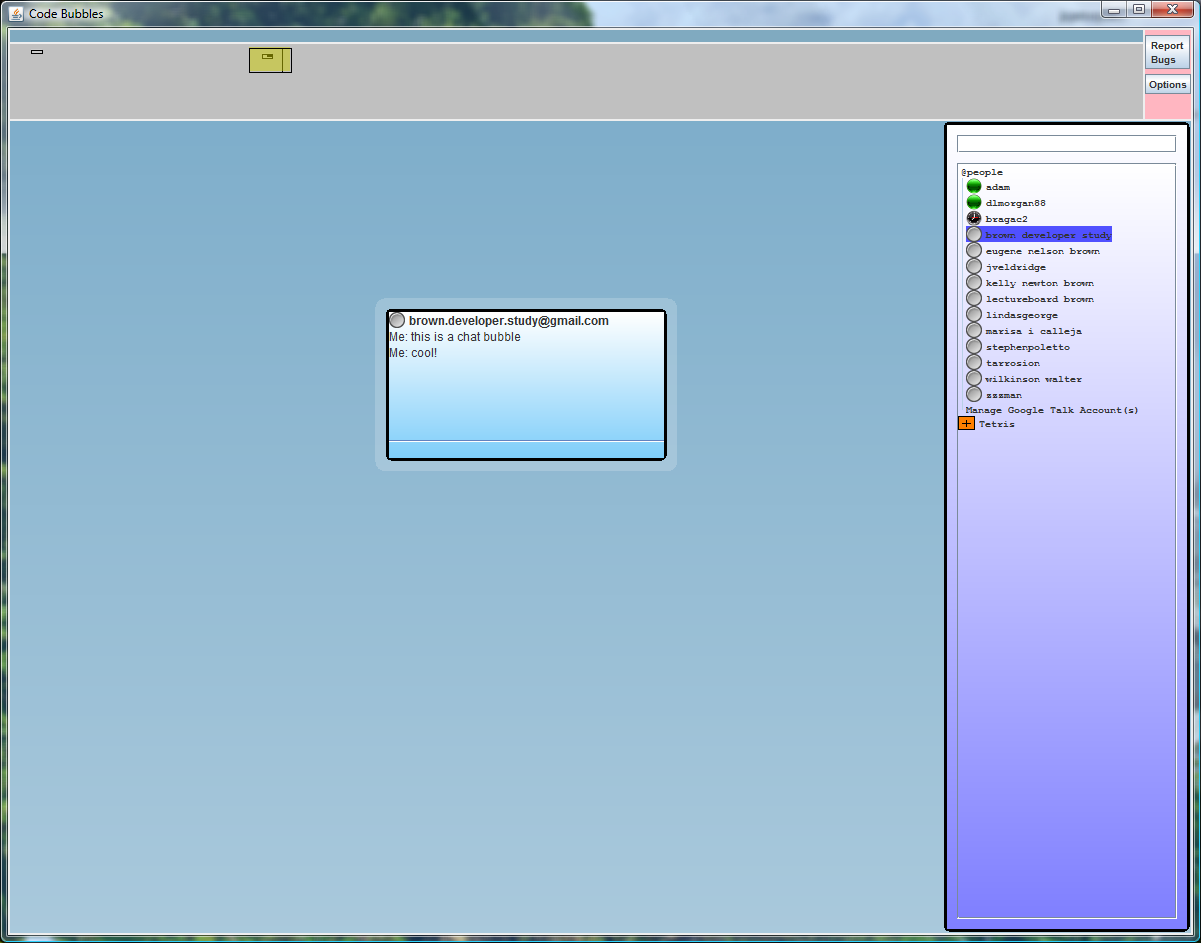Click the chat message input line
1201x943 pixels.
pyautogui.click(x=526, y=449)
